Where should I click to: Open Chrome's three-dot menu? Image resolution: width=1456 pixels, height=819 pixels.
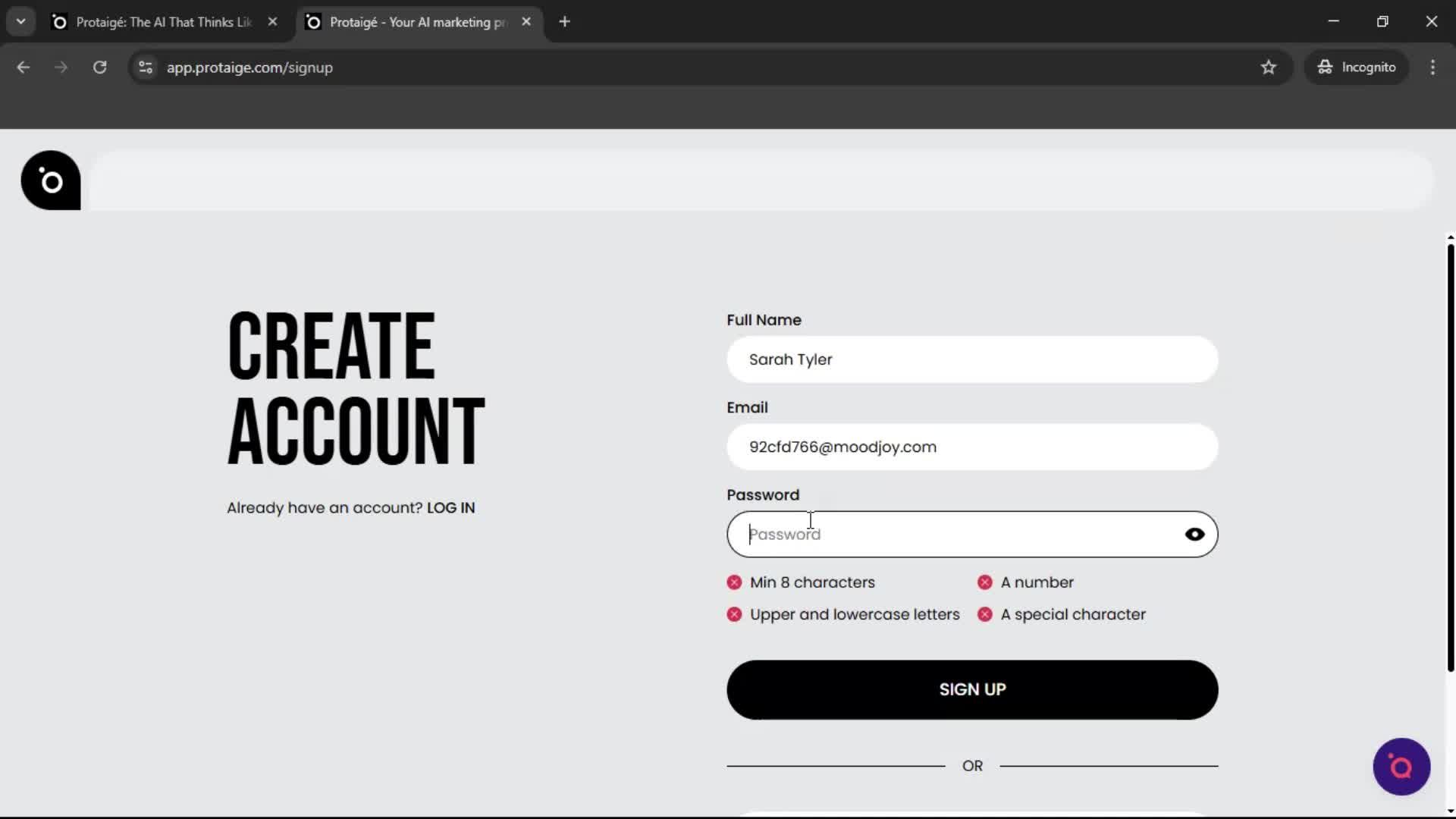[1432, 67]
